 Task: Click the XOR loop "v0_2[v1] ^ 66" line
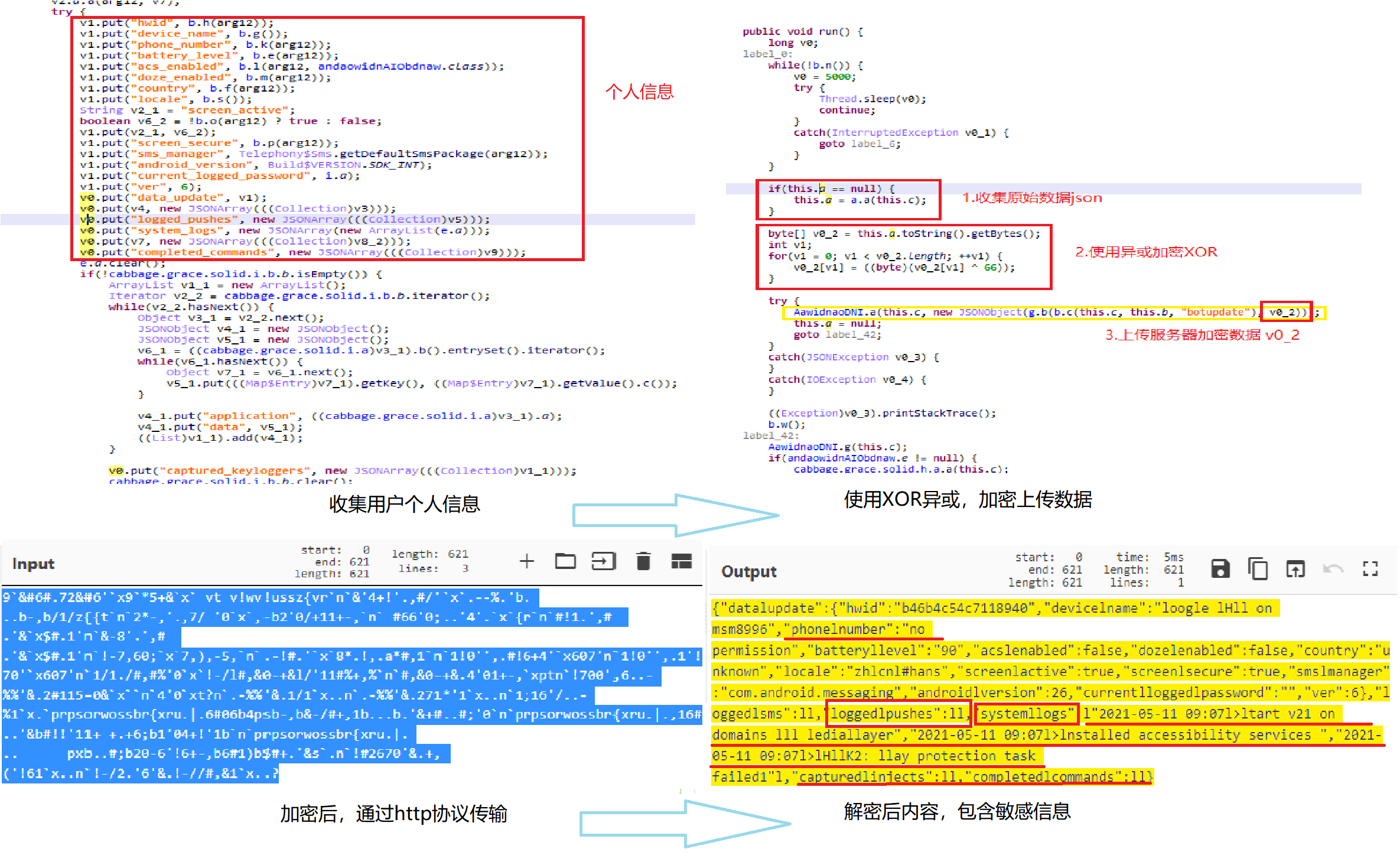click(x=904, y=268)
